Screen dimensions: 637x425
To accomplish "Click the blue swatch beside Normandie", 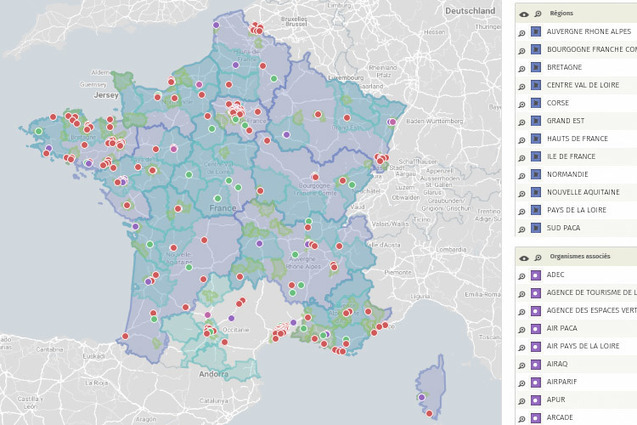I will pos(536,174).
